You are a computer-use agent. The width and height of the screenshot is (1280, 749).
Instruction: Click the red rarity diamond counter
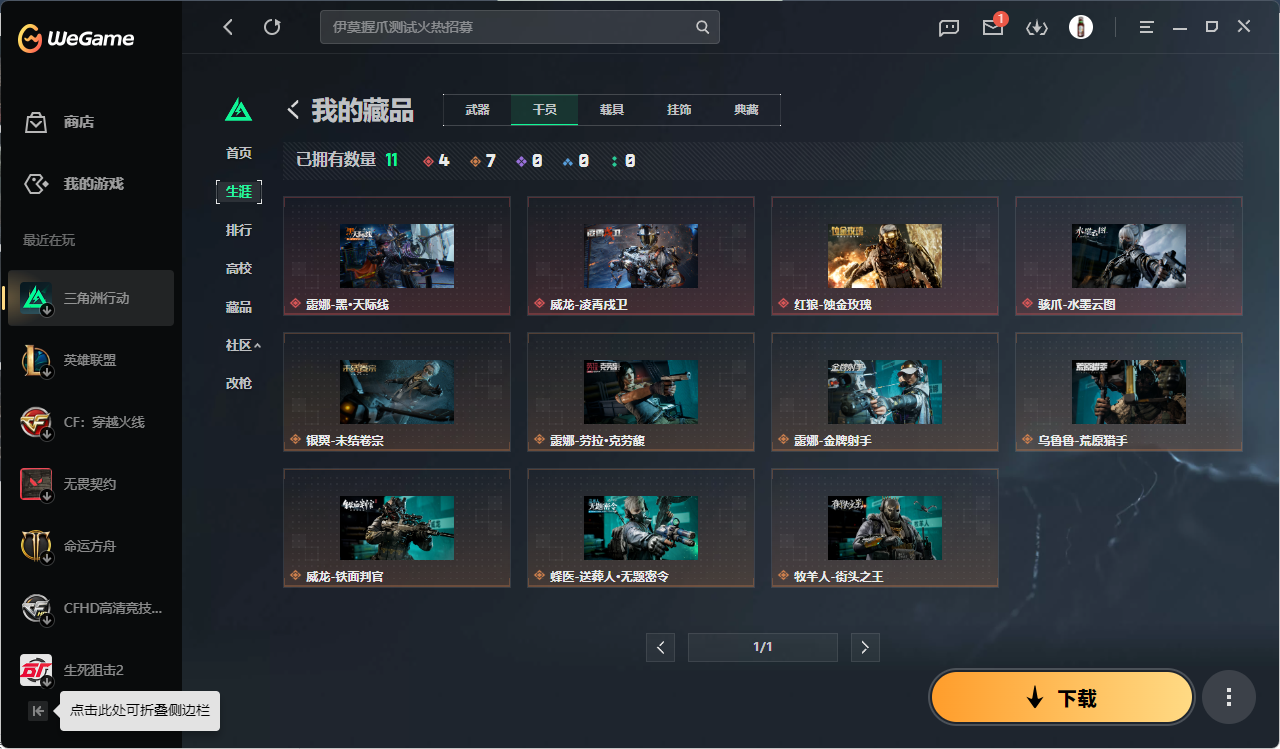[x=437, y=161]
